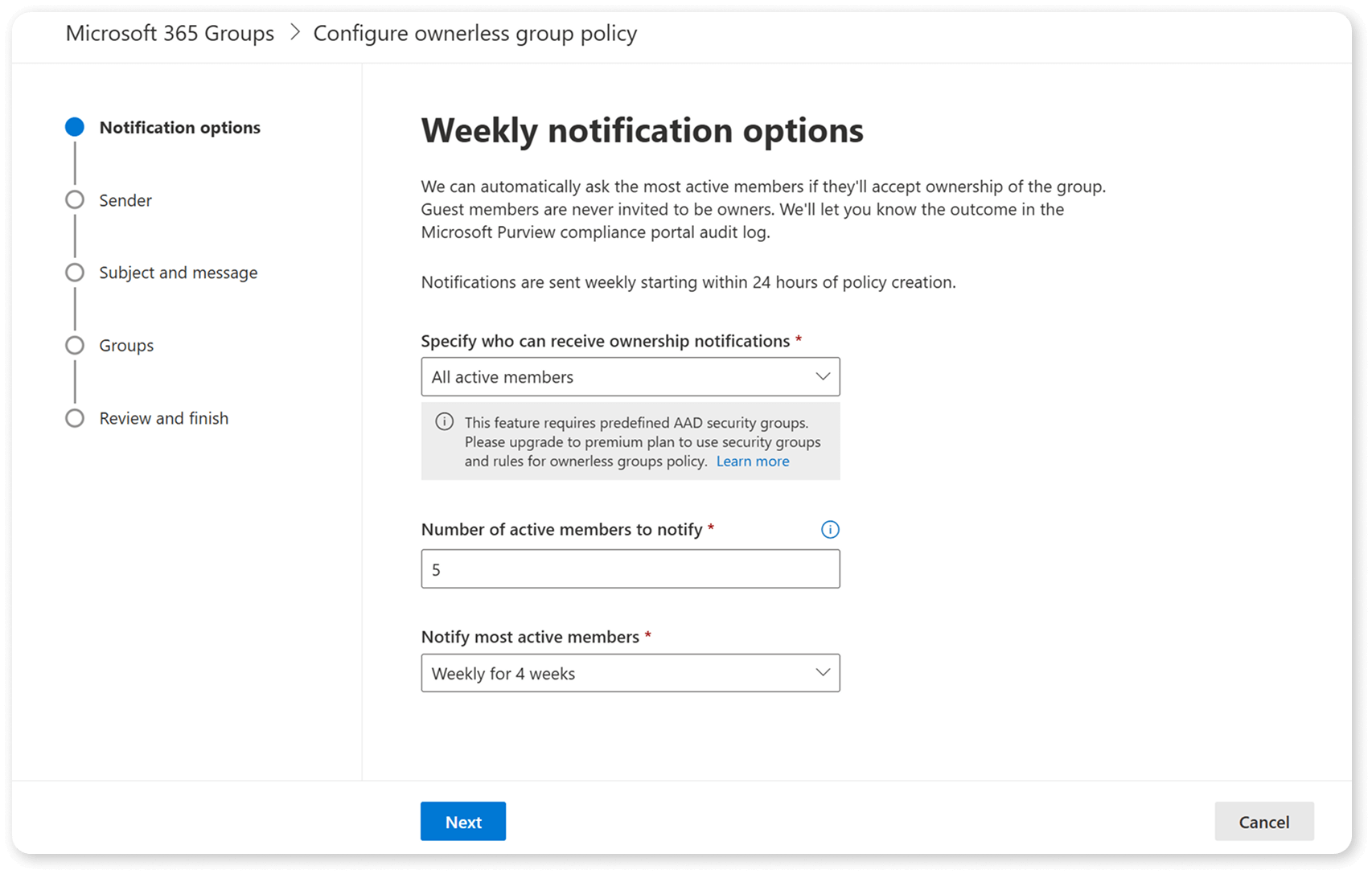Click the Microsoft 365 Groups breadcrumb link
Viewport: 1372px width, 874px height.
(170, 33)
